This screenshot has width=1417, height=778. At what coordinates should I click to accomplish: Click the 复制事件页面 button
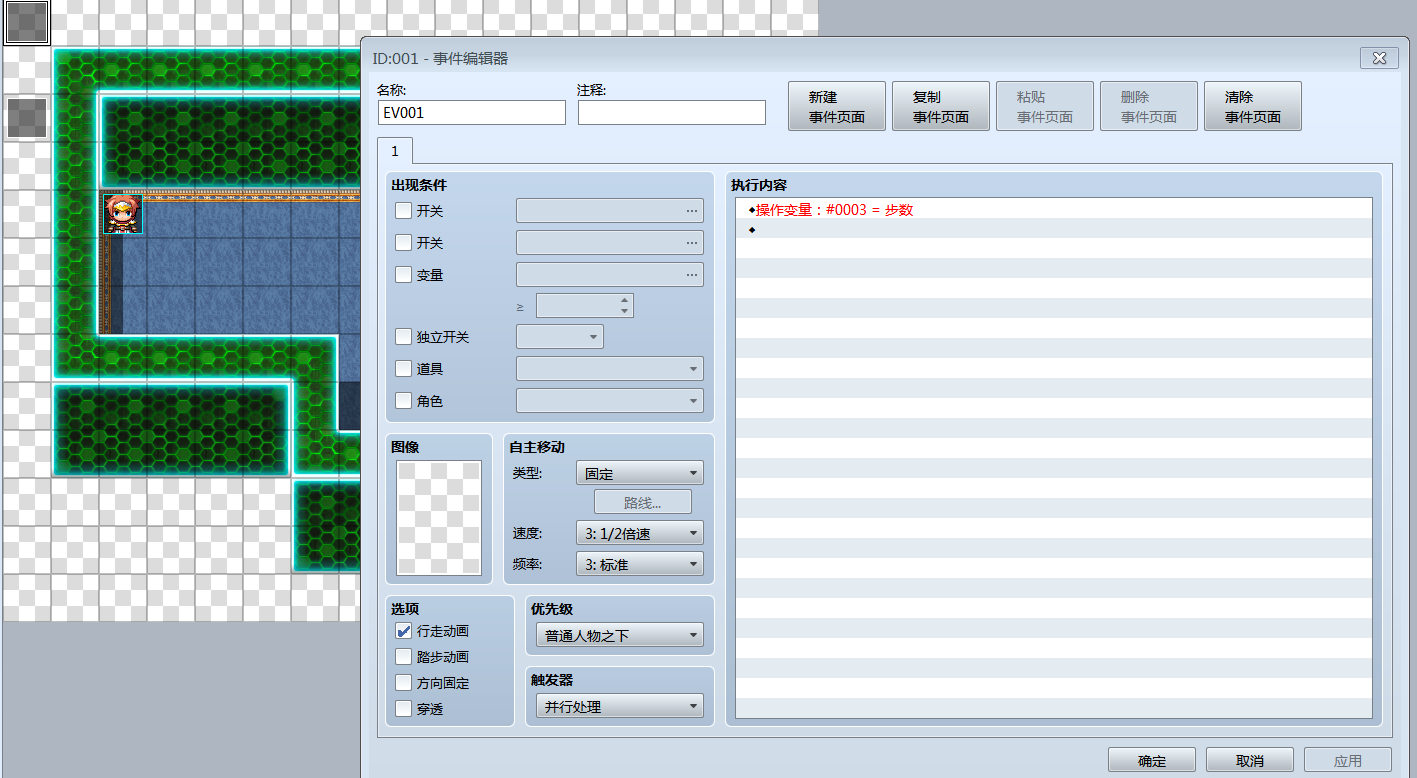[x=941, y=107]
